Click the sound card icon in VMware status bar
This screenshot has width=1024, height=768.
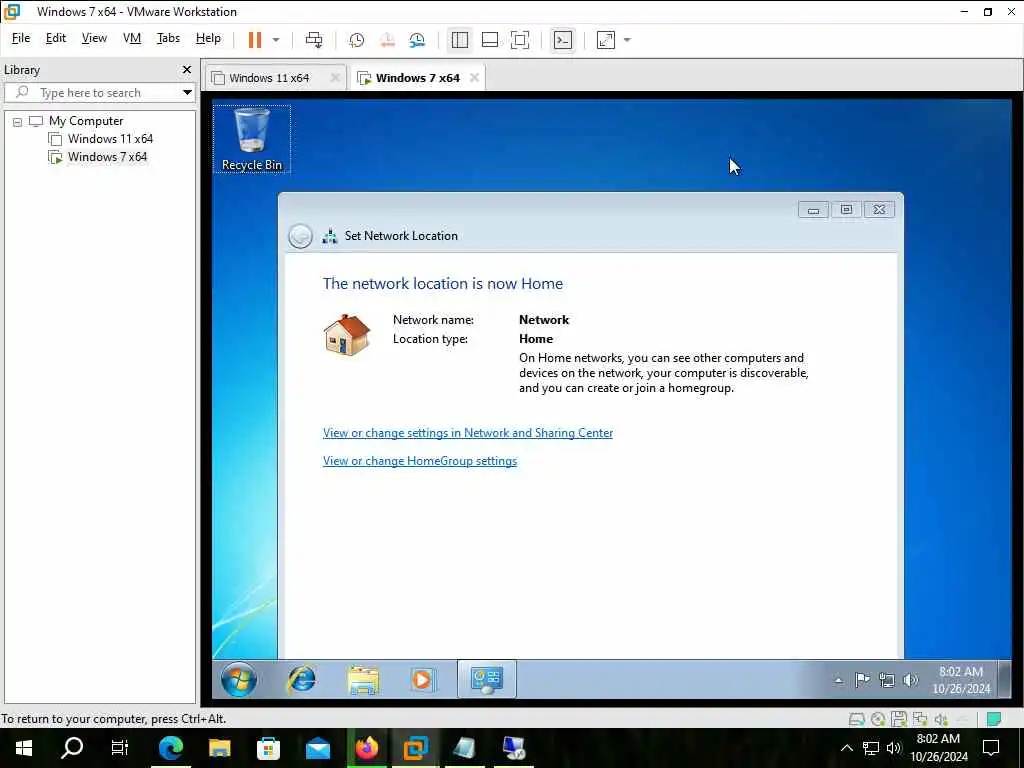(x=941, y=720)
